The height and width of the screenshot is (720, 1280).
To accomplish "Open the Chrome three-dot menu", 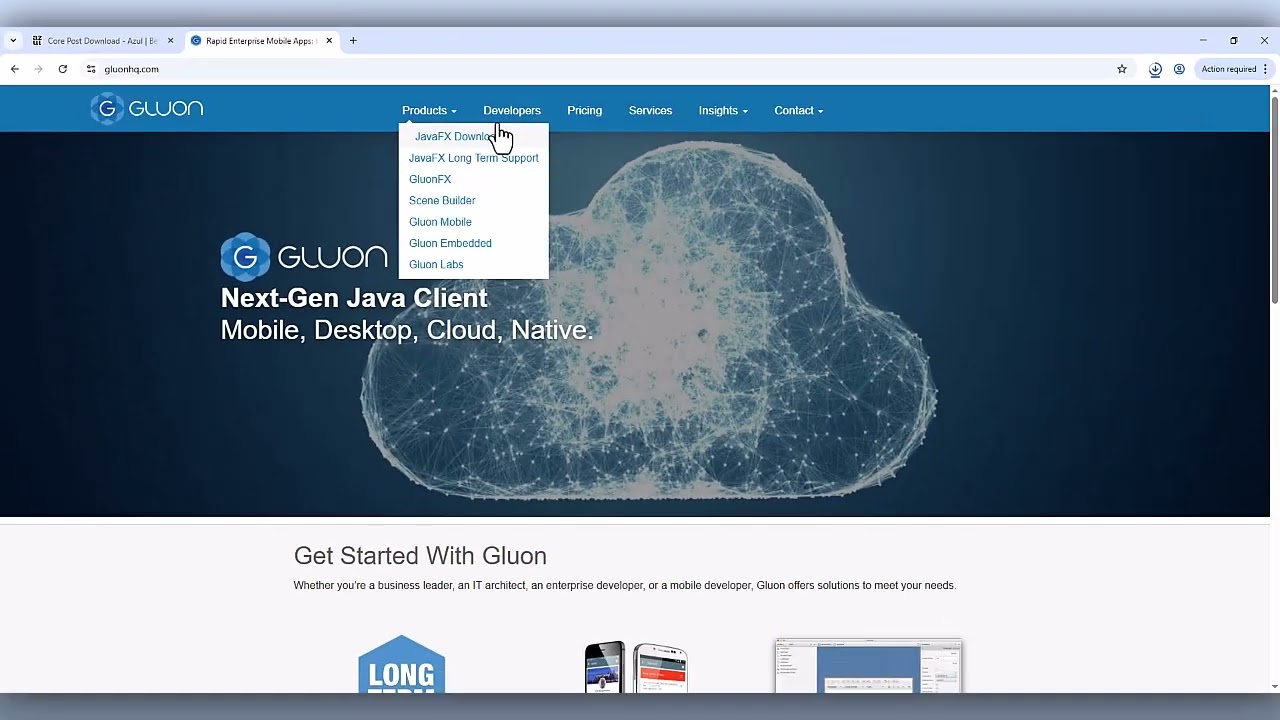I will coord(1265,69).
